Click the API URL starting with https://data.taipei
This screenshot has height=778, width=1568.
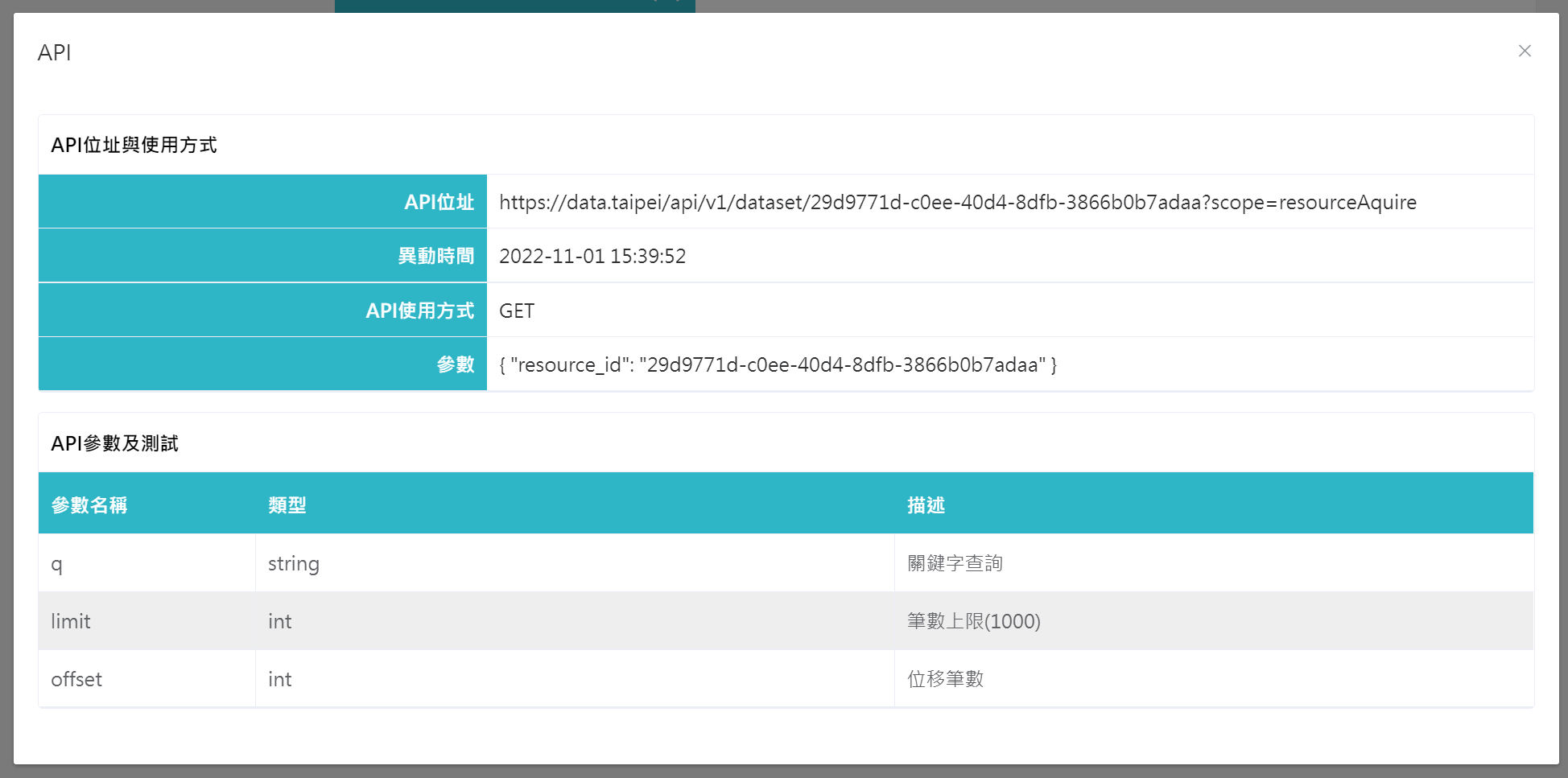[x=958, y=202]
